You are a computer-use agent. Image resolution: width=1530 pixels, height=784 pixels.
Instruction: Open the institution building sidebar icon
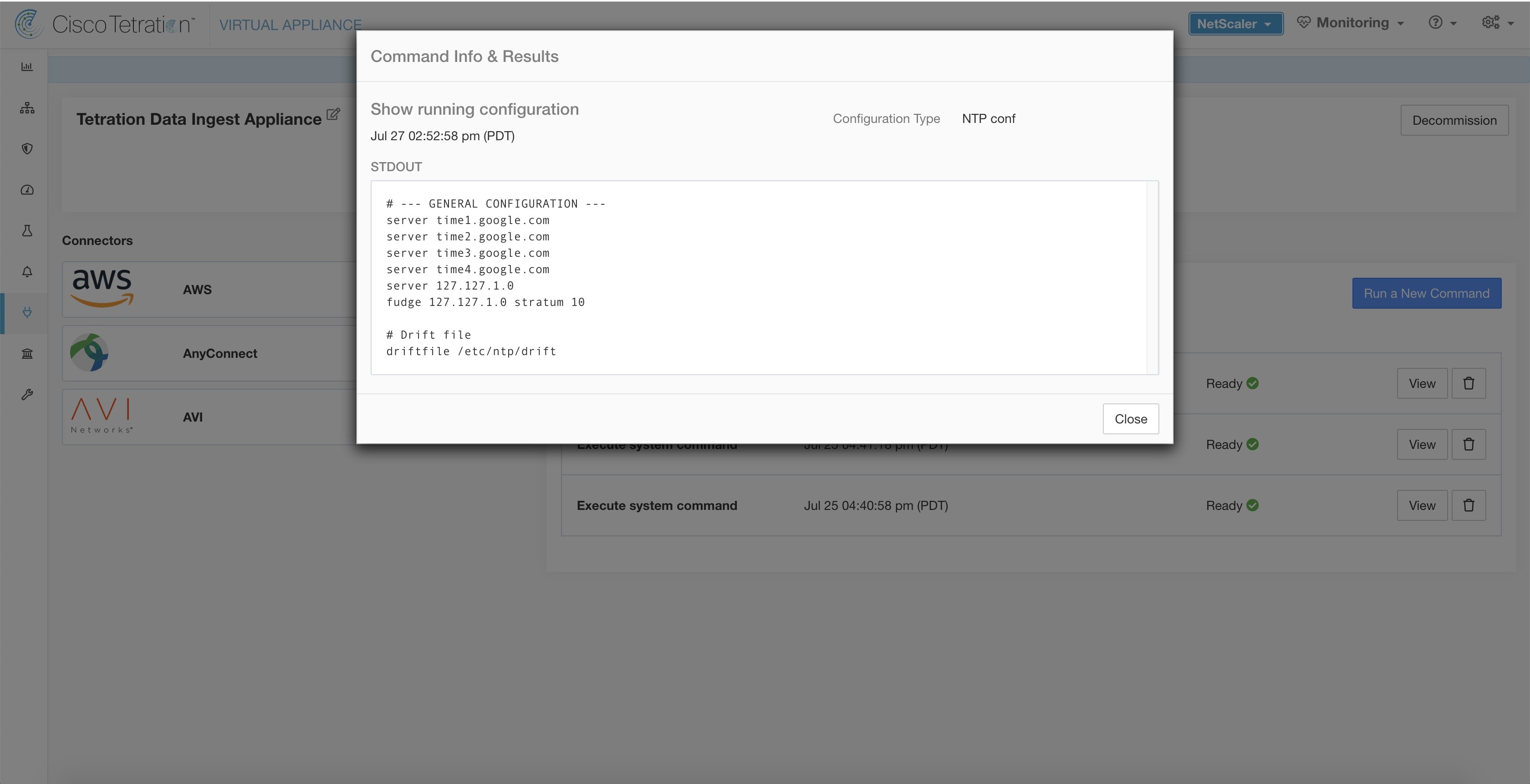27,353
